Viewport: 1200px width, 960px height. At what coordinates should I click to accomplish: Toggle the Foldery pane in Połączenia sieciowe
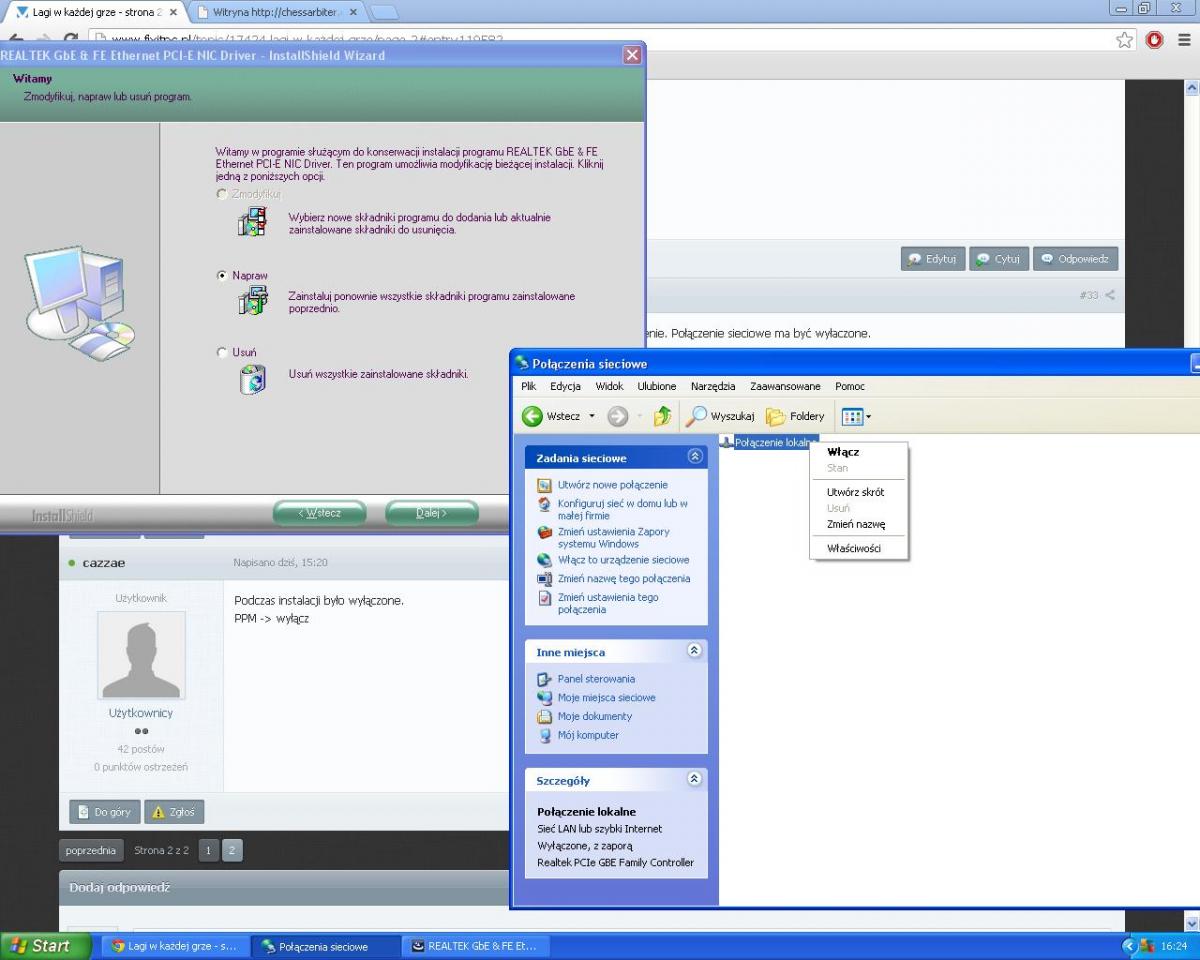click(x=796, y=416)
